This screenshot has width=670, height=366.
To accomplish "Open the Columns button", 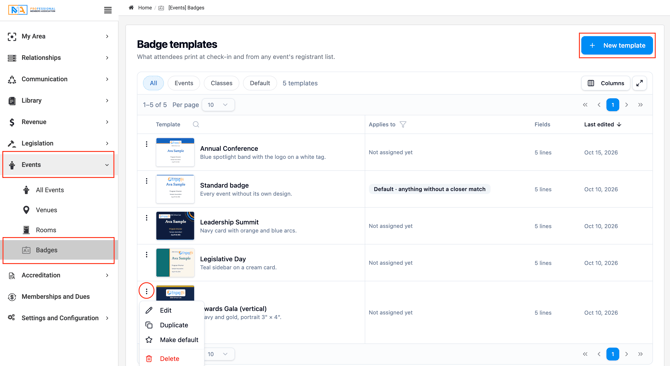I will 606,83.
